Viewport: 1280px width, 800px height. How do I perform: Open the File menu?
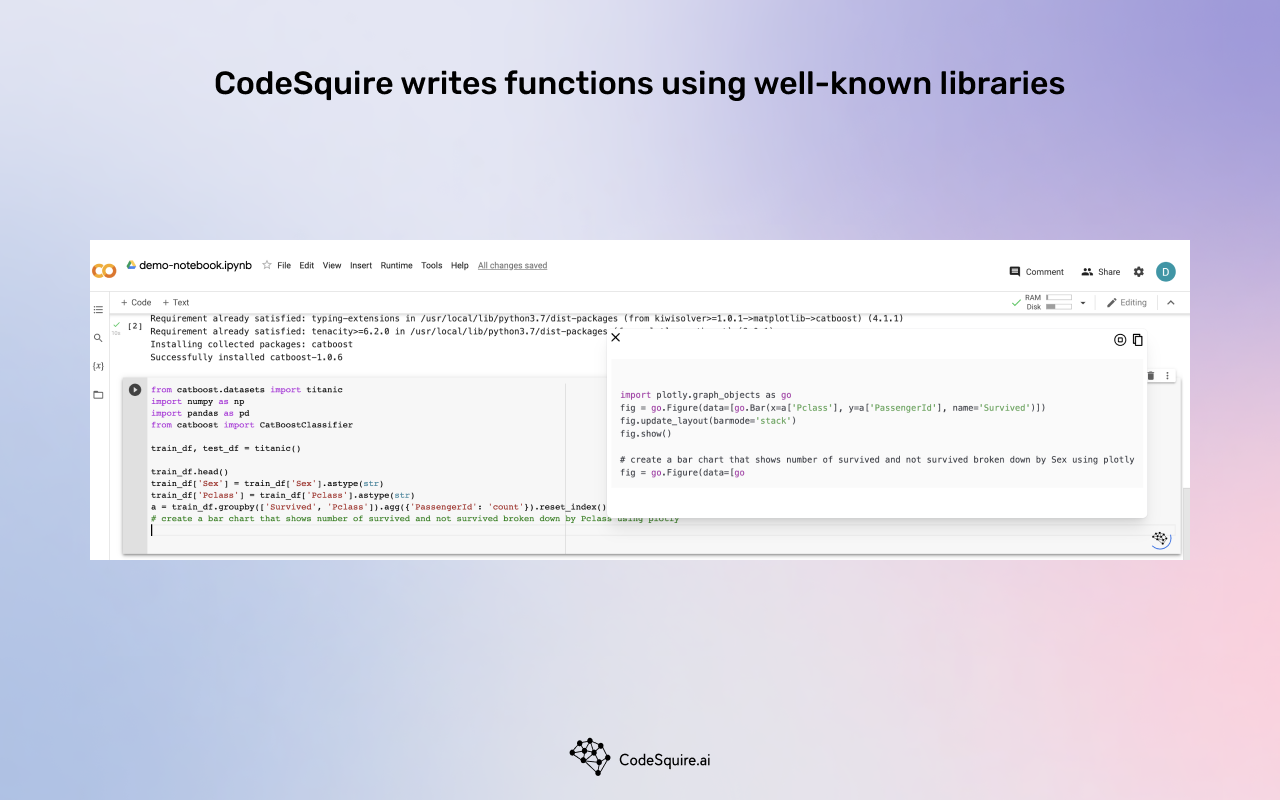pos(284,266)
